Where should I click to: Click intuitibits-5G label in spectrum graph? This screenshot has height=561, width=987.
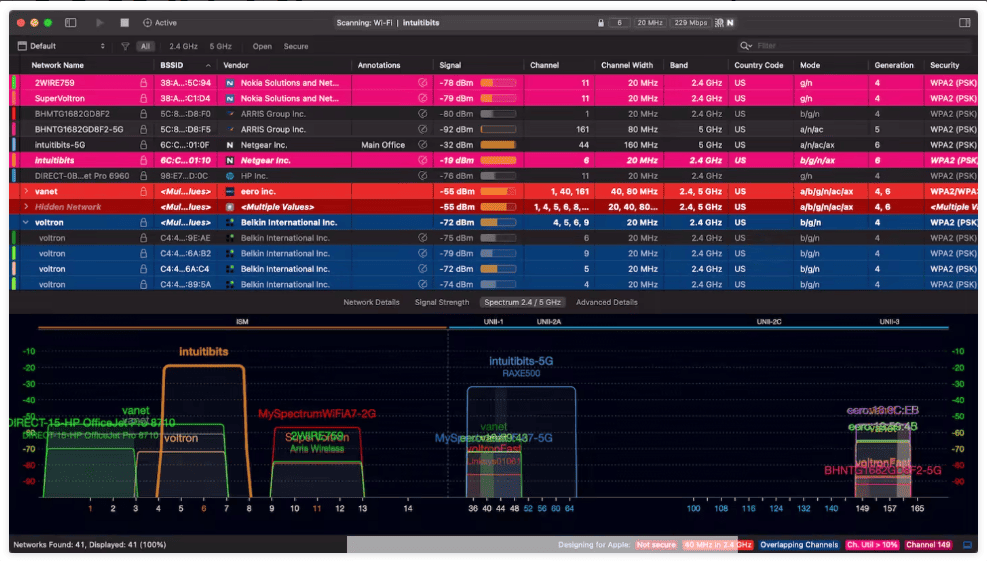(521, 361)
